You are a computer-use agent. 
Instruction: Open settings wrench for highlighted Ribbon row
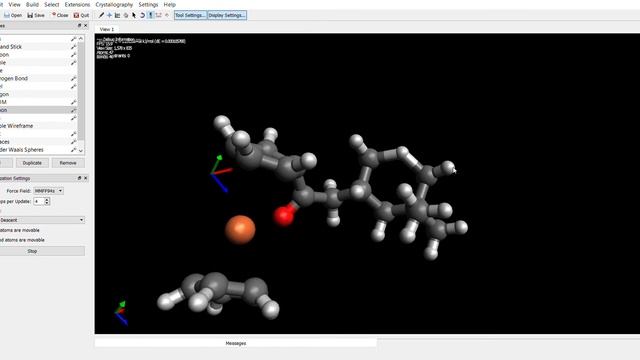pos(73,110)
